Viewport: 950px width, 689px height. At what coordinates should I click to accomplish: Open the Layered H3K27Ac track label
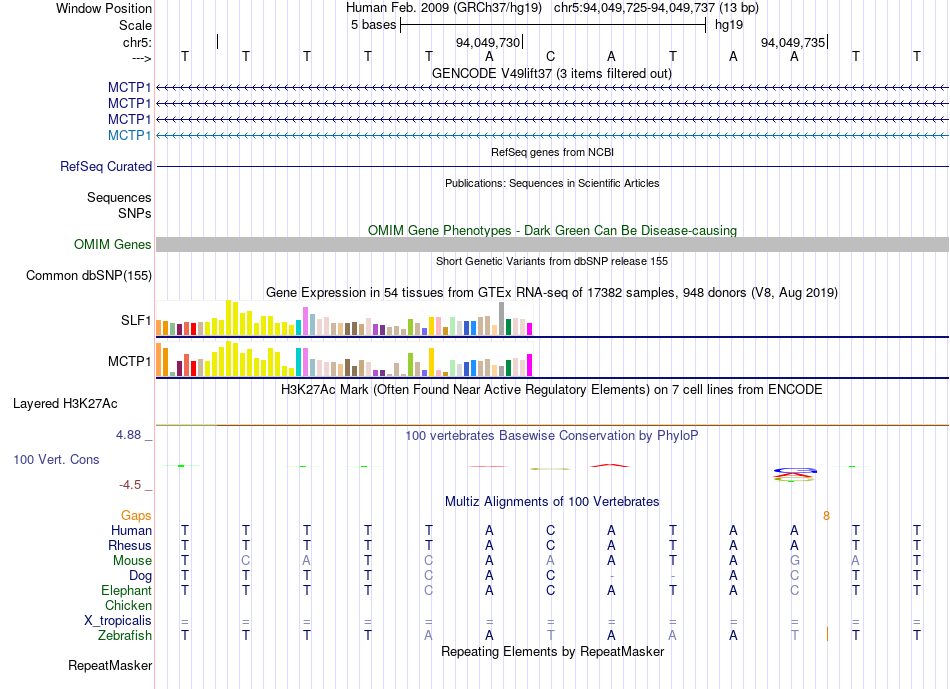point(65,404)
